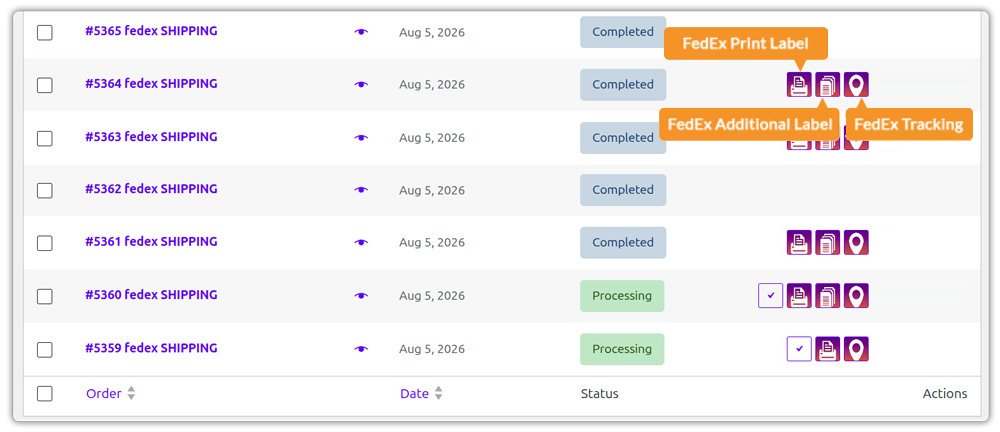Preview order #5360 with the eye icon
This screenshot has width=1000, height=432.
click(361, 295)
